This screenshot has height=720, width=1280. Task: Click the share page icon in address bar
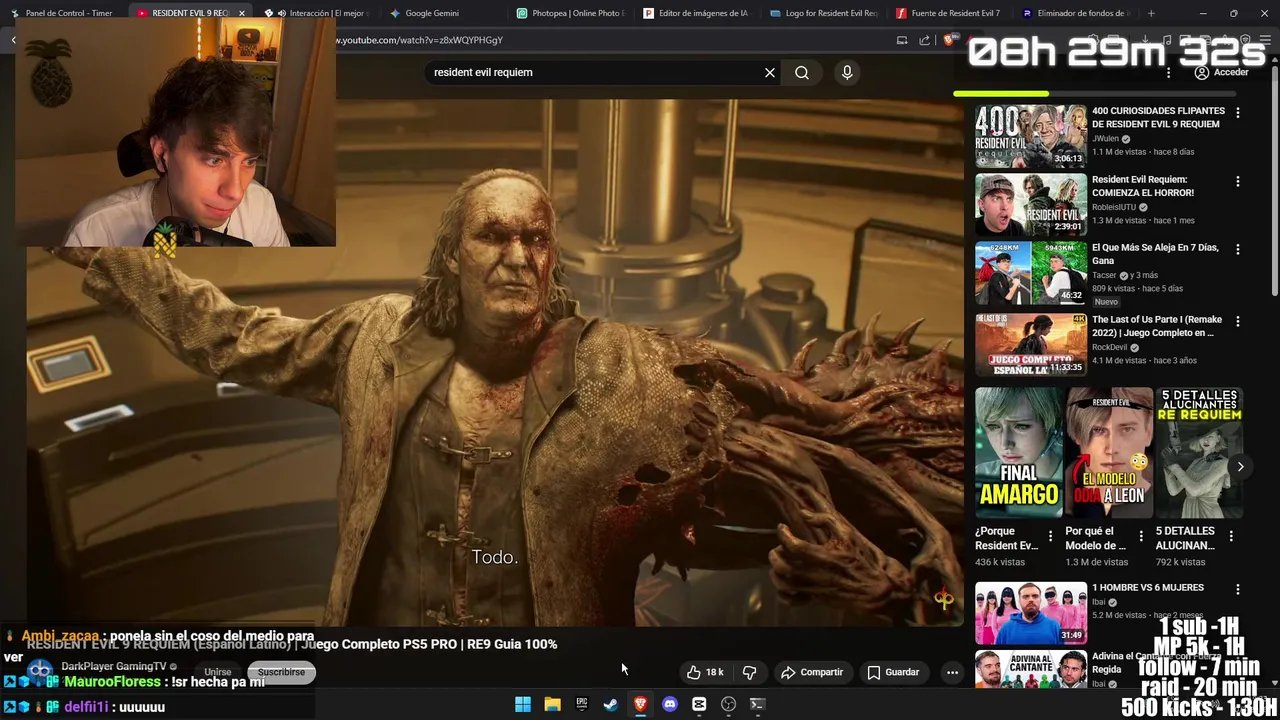point(925,40)
